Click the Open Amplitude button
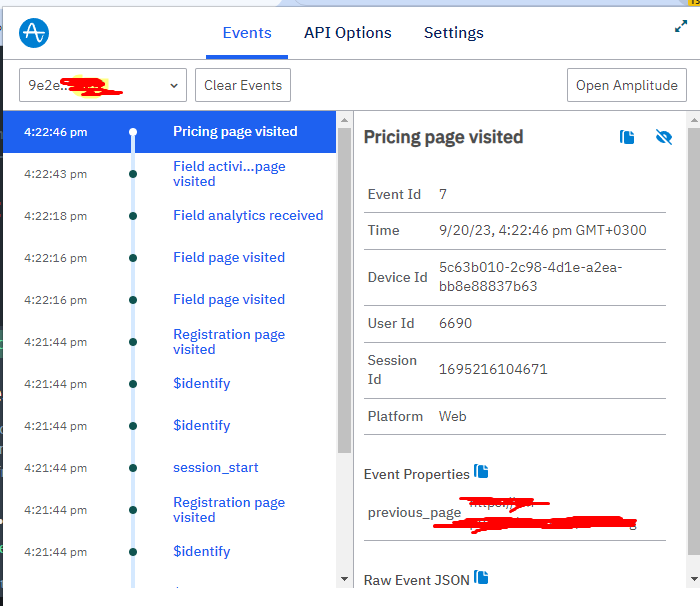This screenshot has width=700, height=606. coord(626,85)
